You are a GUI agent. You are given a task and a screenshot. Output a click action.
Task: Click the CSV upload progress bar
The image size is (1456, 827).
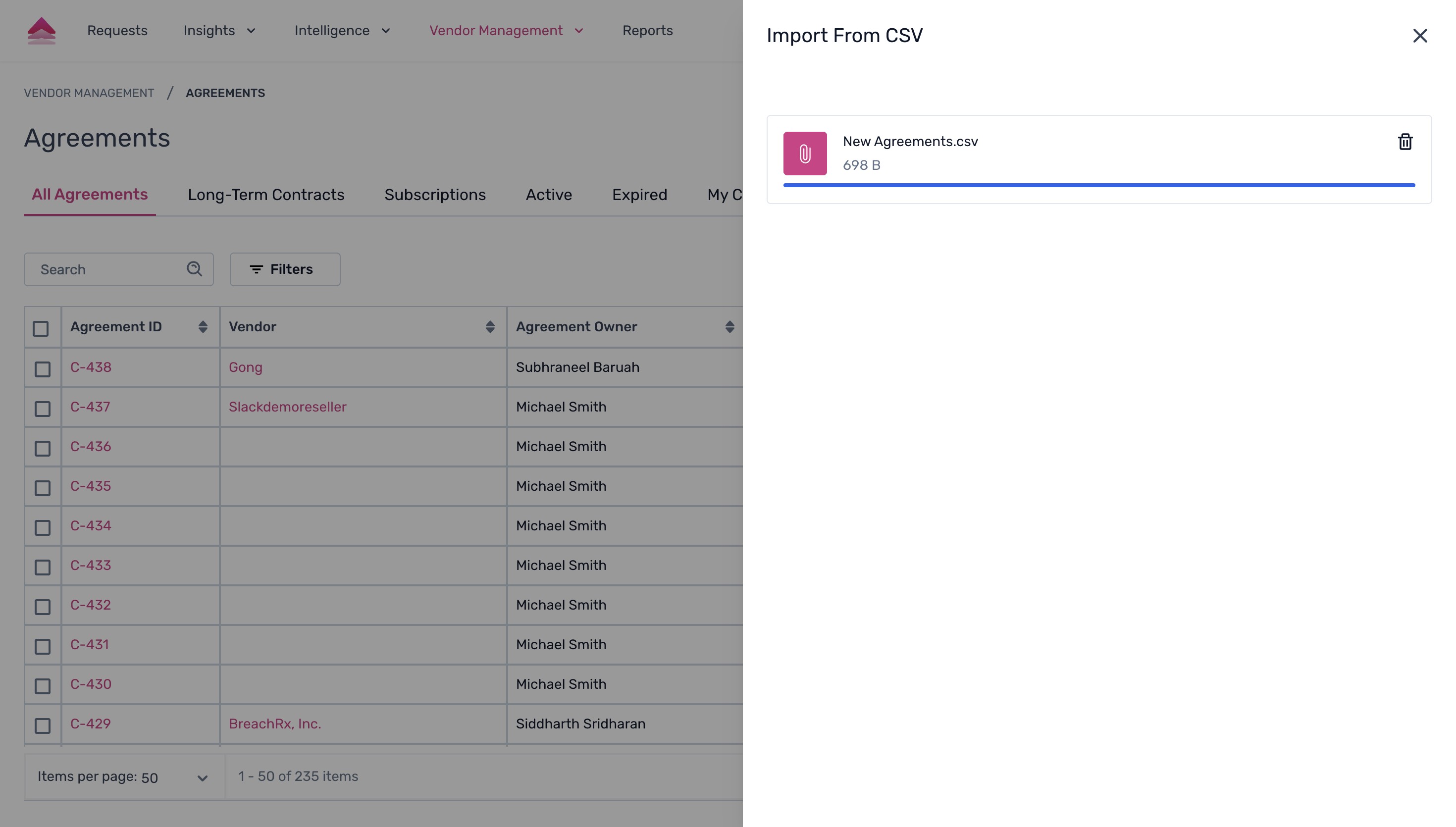[1099, 185]
